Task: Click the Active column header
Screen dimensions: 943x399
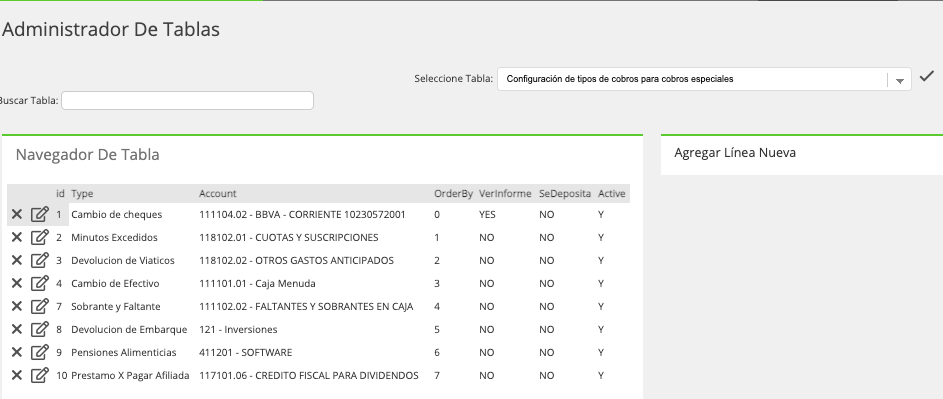Action: coord(612,194)
